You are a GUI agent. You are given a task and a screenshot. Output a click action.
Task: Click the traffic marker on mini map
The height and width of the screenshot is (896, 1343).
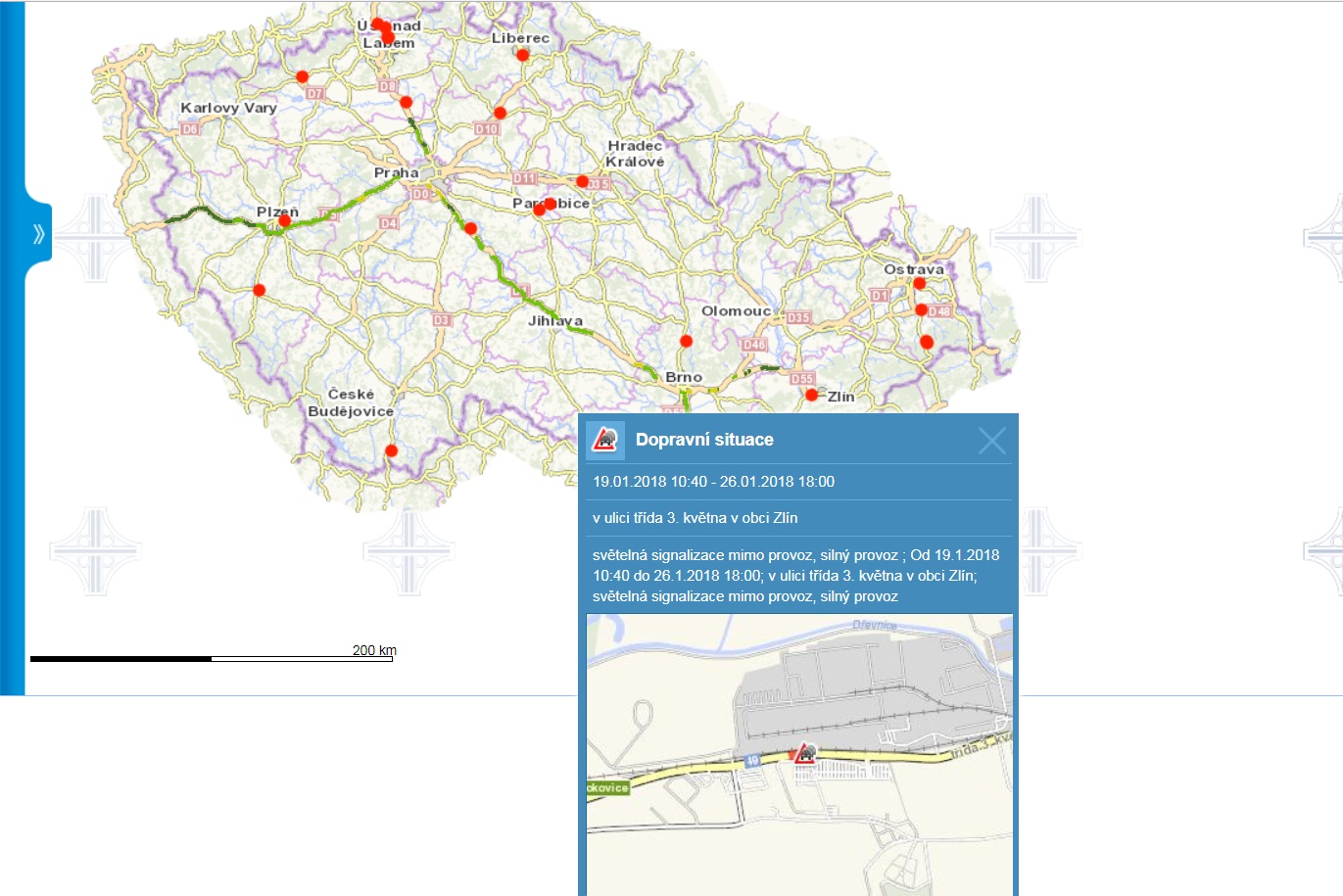[x=805, y=753]
